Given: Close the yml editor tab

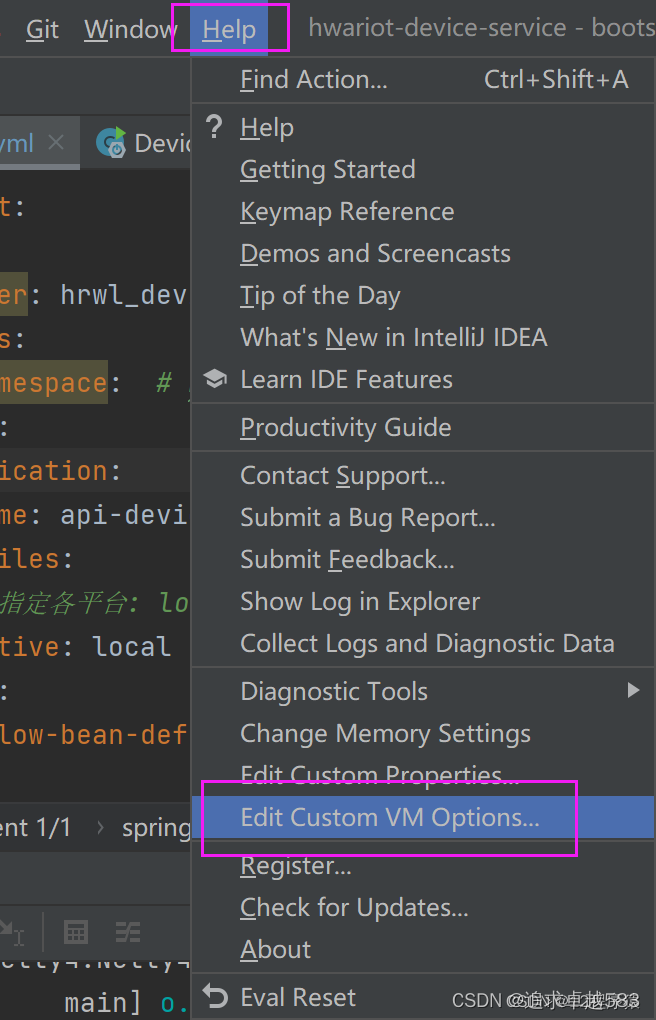Looking at the screenshot, I should pyautogui.click(x=56, y=142).
